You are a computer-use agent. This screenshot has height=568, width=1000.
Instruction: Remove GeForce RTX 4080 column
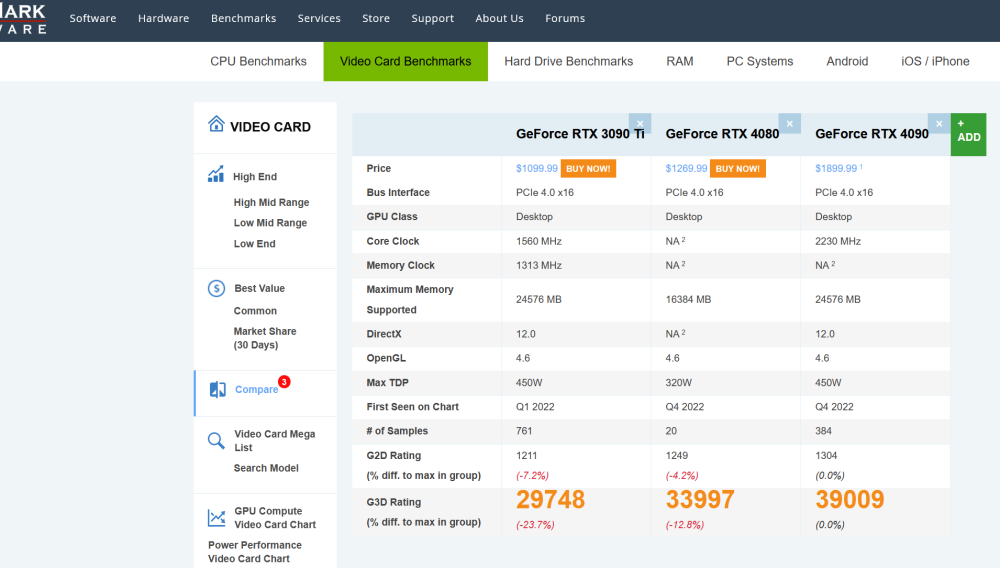(790, 124)
